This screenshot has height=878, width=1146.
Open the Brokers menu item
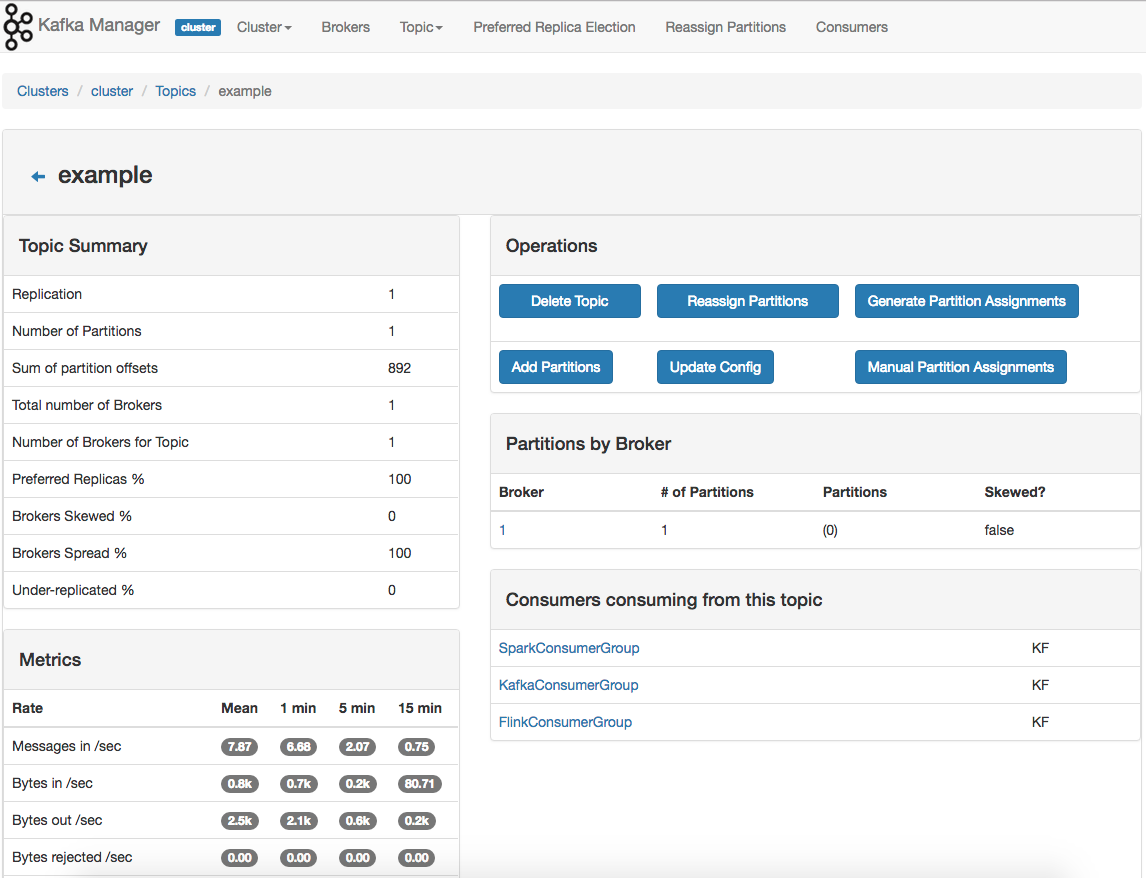click(346, 27)
